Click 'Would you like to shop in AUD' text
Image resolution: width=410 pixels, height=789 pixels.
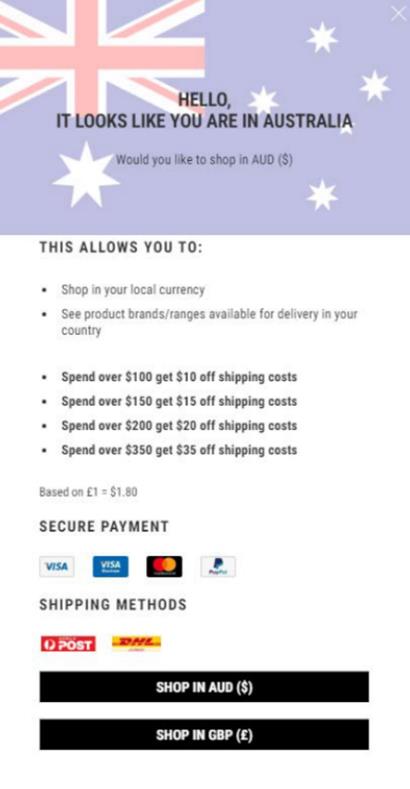[x=204, y=160]
